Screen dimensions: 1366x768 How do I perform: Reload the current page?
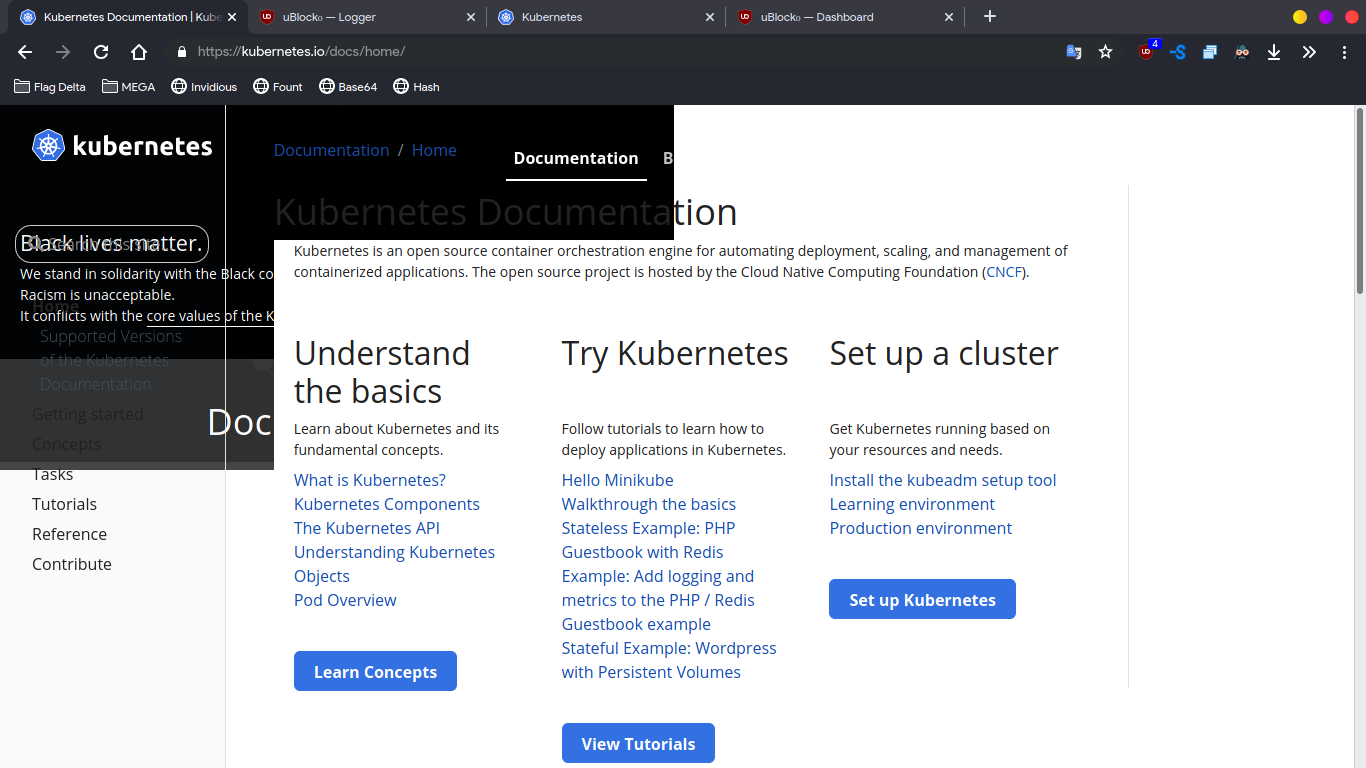(101, 52)
